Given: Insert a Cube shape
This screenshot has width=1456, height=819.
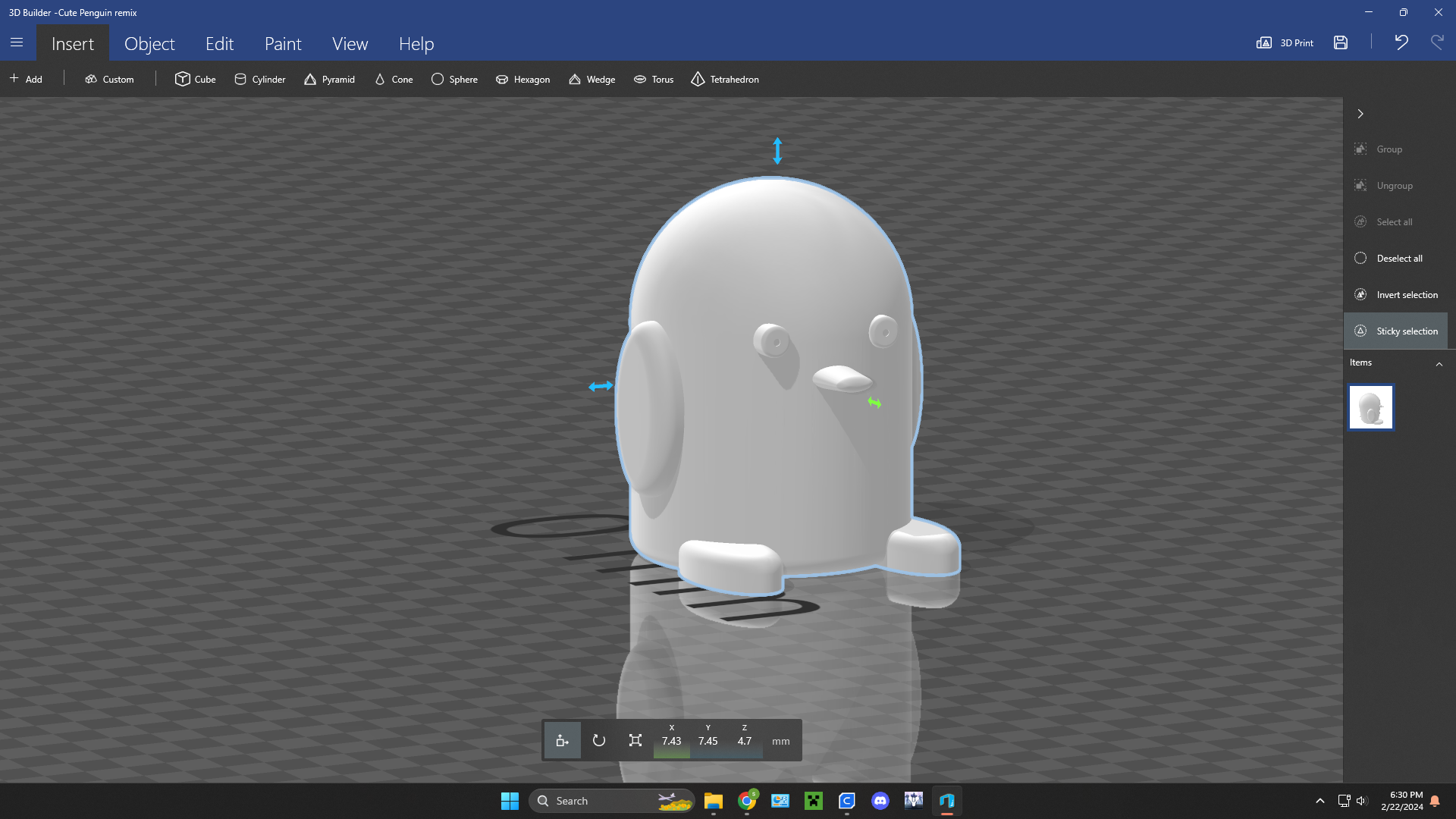Looking at the screenshot, I should (196, 79).
